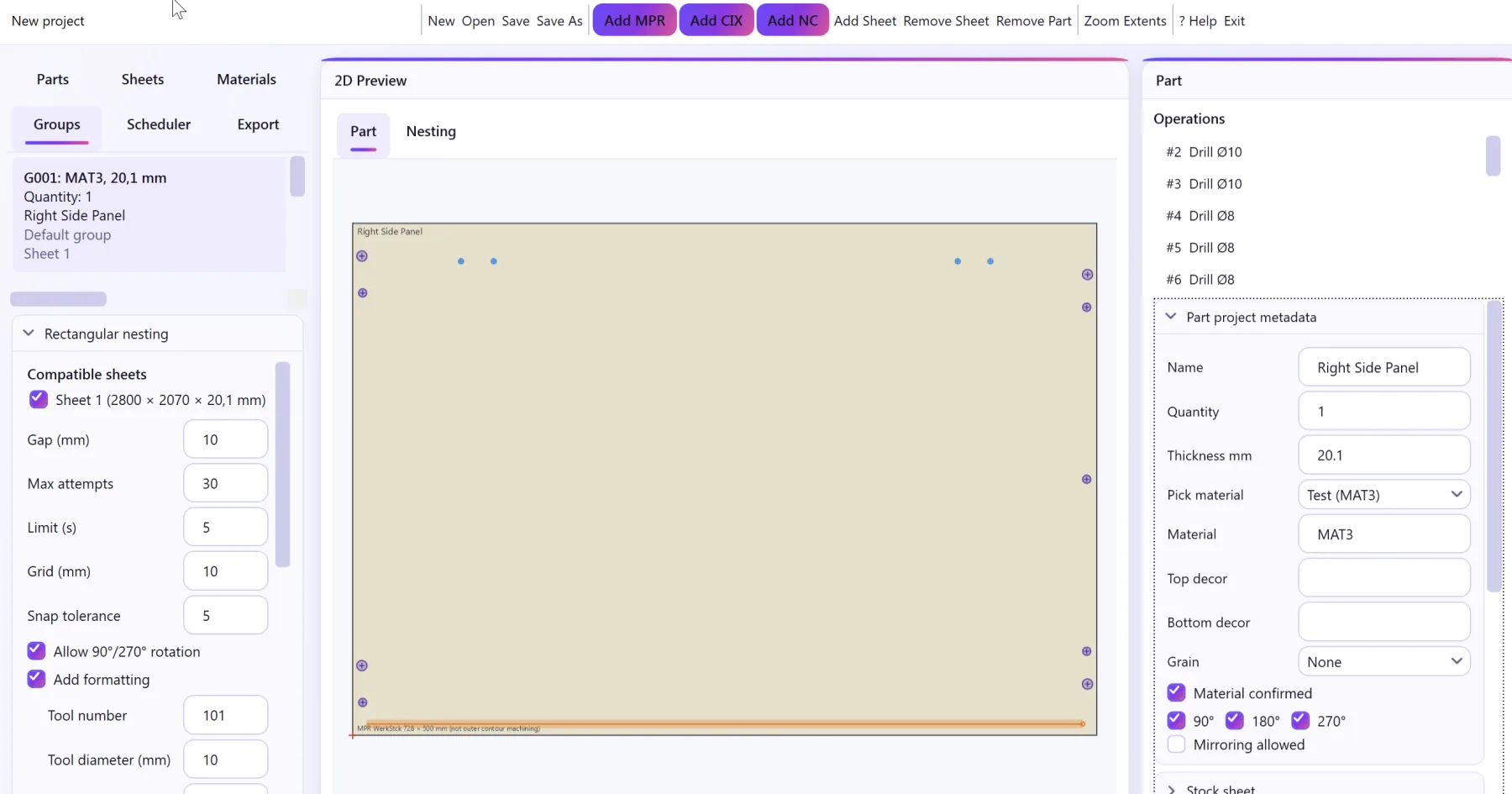This screenshot has height=794, width=1512.
Task: Go to the Materials tab
Action: (246, 79)
